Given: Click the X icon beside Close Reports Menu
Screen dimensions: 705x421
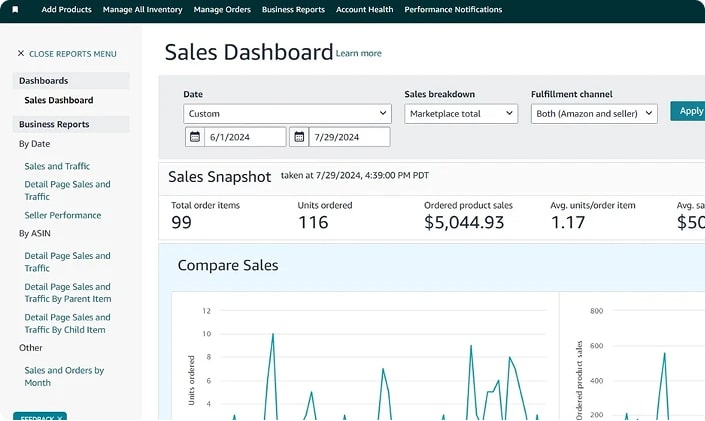Looking at the screenshot, I should point(20,54).
